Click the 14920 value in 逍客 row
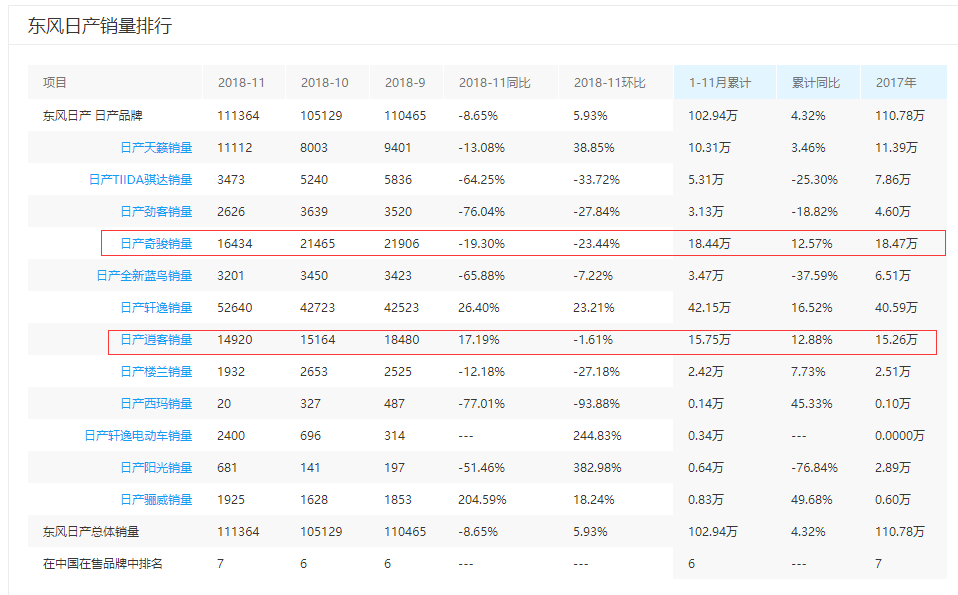 click(235, 340)
